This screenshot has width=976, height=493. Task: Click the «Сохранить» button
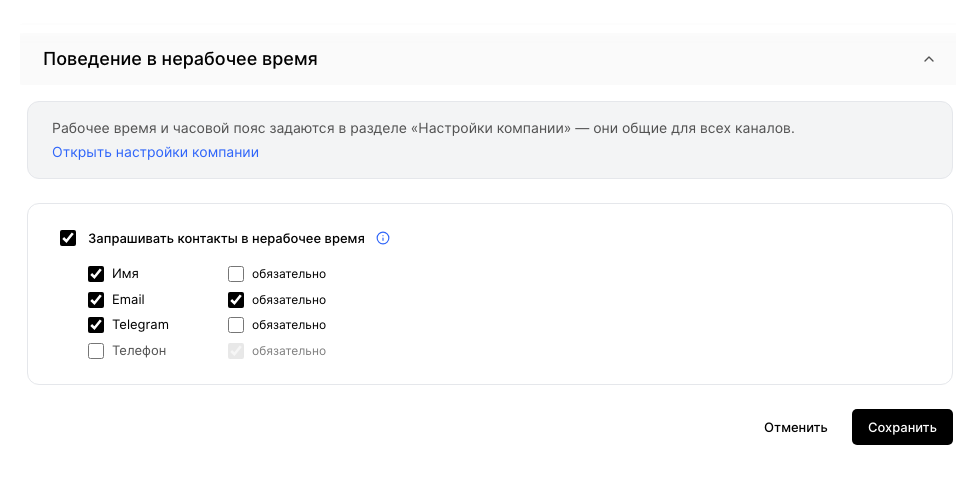pyautogui.click(x=902, y=427)
